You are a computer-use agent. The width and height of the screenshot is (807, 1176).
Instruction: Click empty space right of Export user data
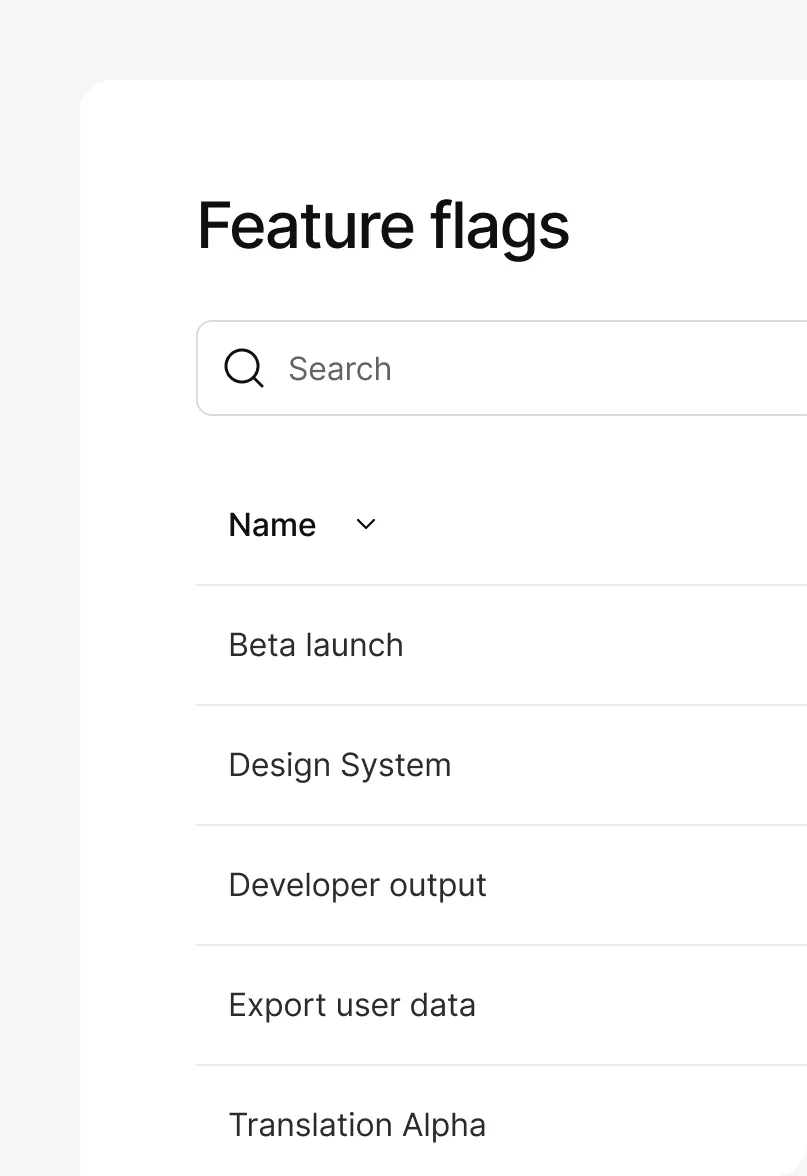[x=650, y=1005]
